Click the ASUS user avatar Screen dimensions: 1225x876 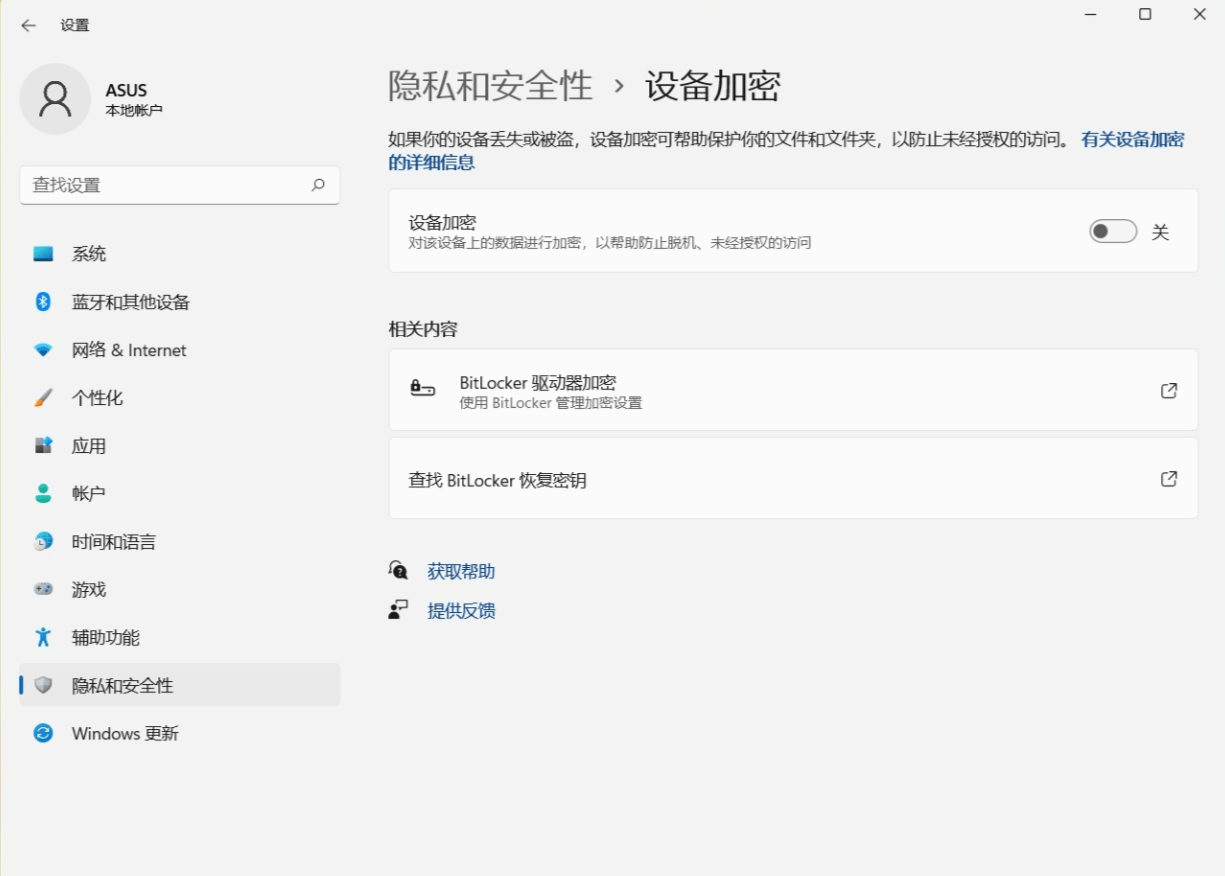[x=55, y=99]
